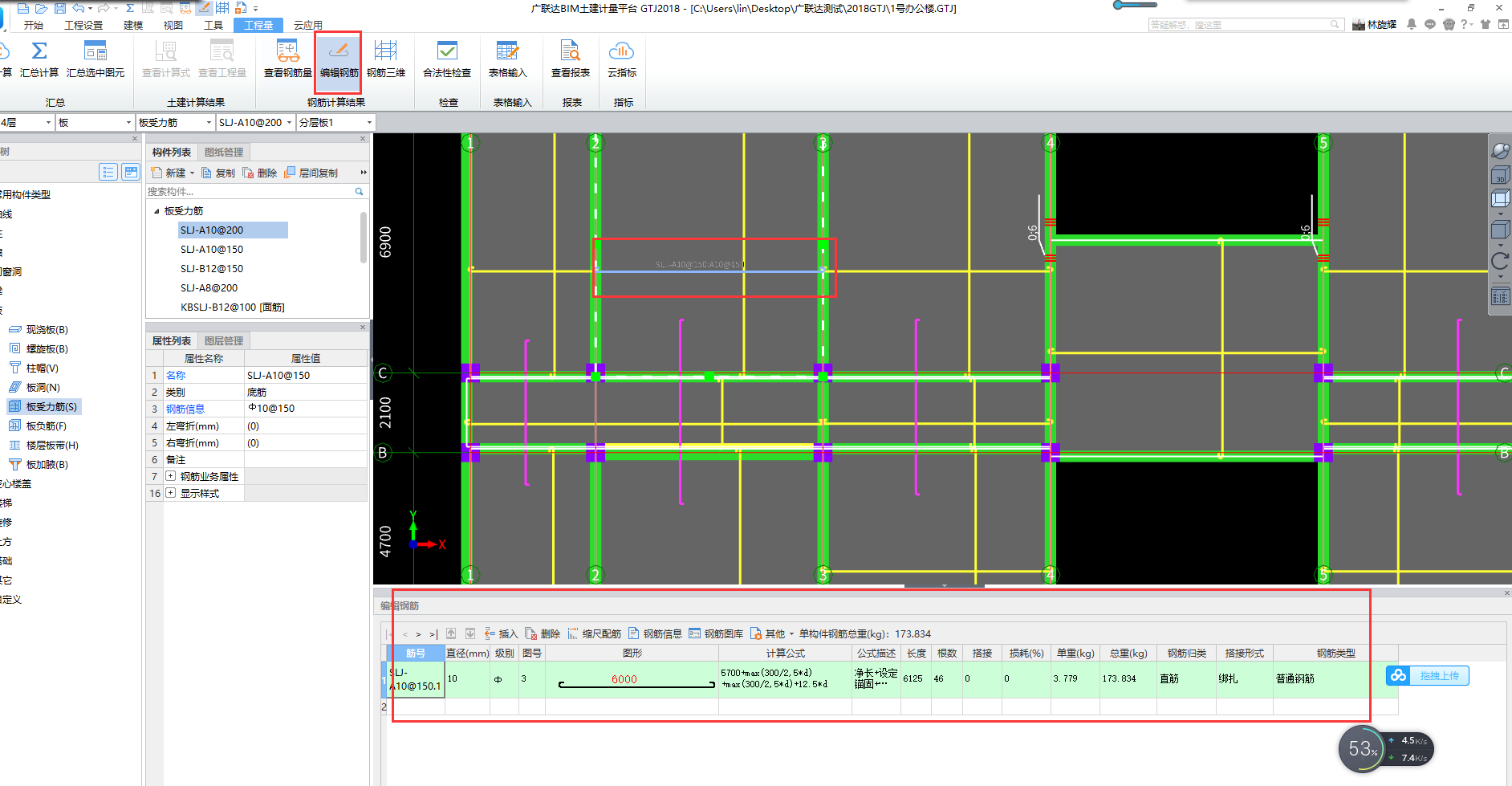Click the rotate view icon in the right toolbar
Image resolution: width=1512 pixels, height=786 pixels.
tap(1500, 261)
